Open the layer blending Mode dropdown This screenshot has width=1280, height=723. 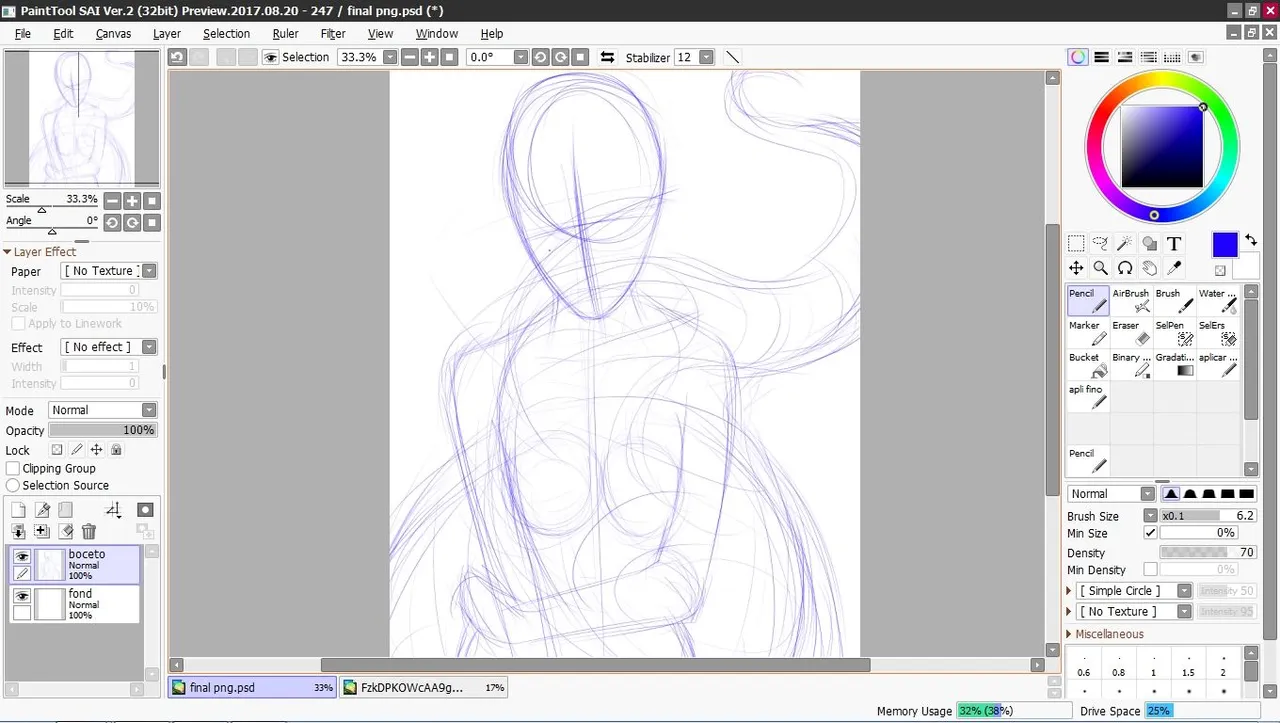click(102, 410)
